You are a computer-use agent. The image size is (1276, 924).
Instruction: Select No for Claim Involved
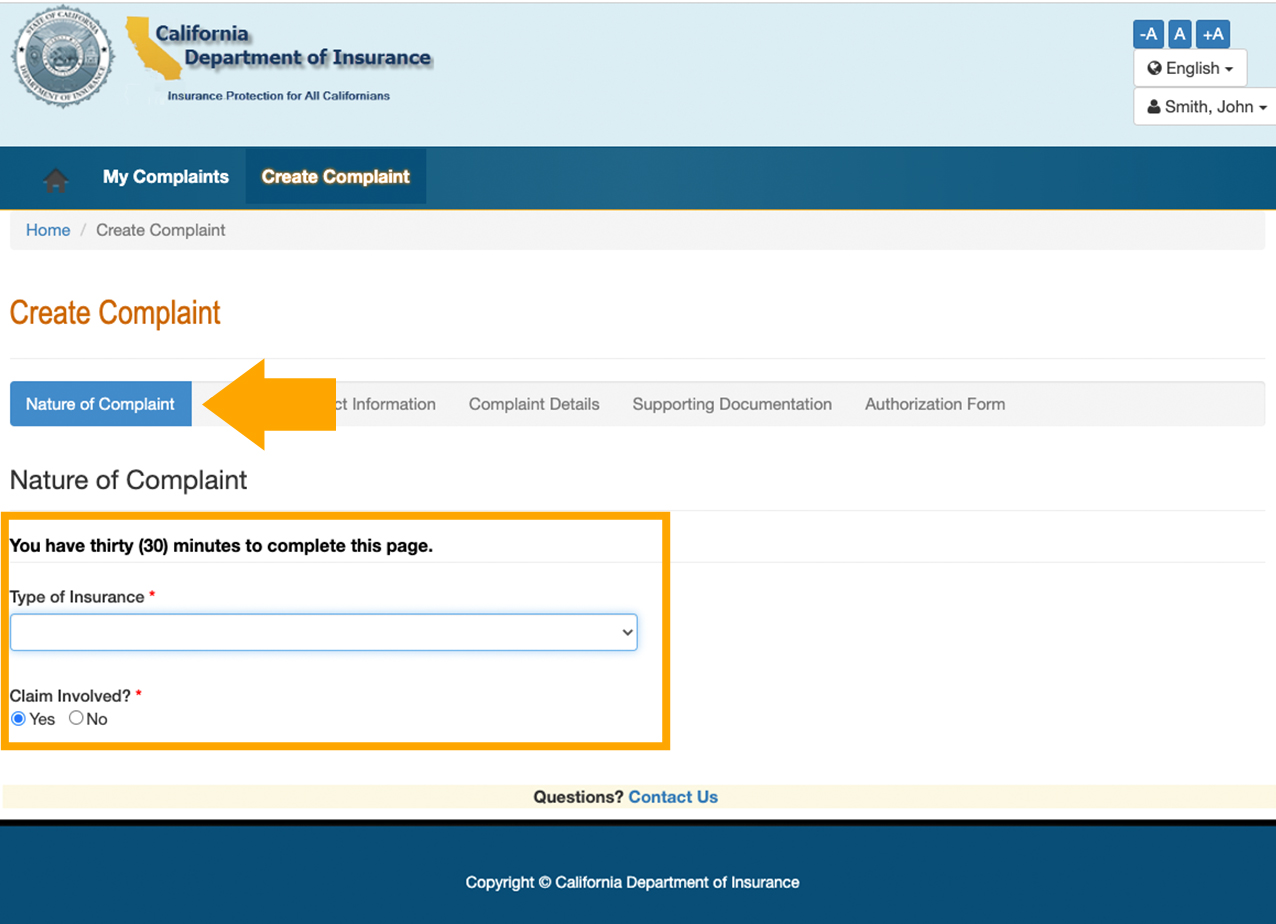click(x=76, y=719)
